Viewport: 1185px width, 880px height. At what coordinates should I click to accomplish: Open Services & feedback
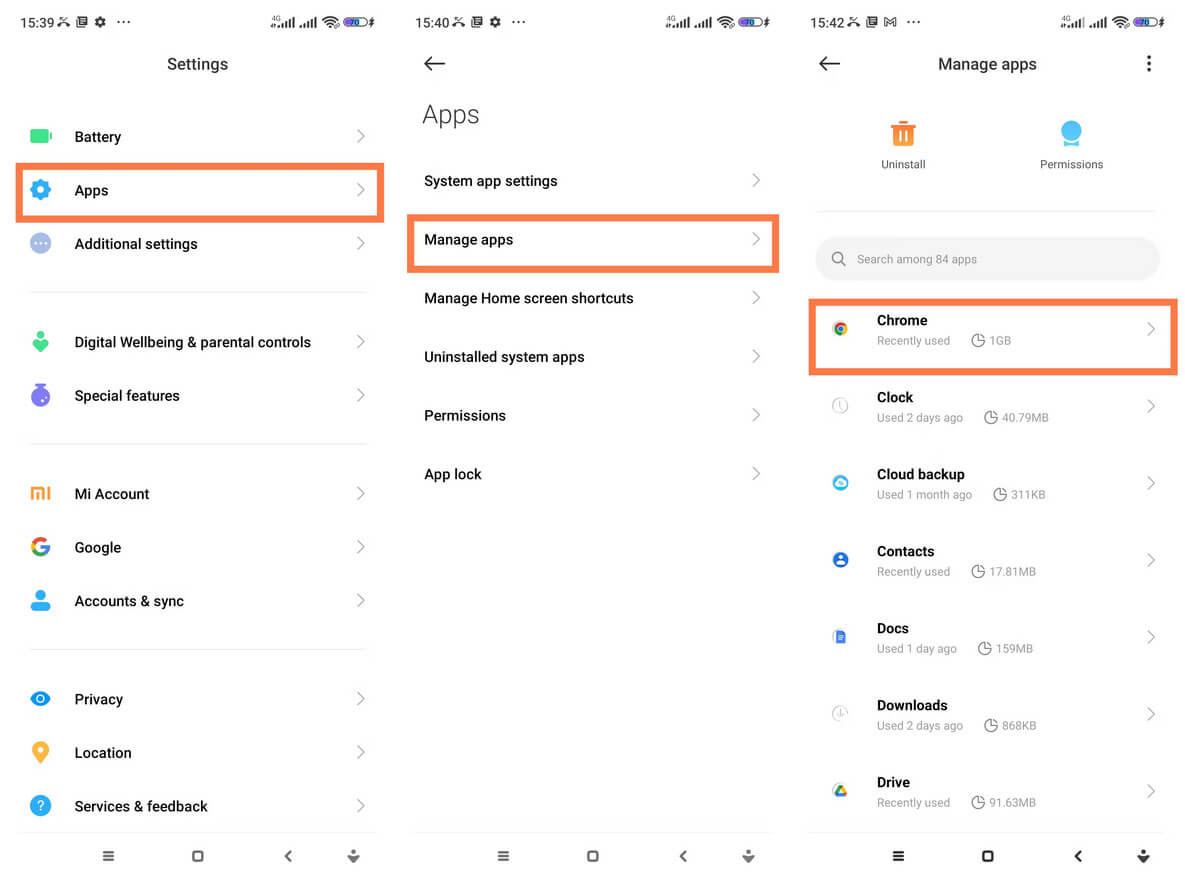(198, 806)
